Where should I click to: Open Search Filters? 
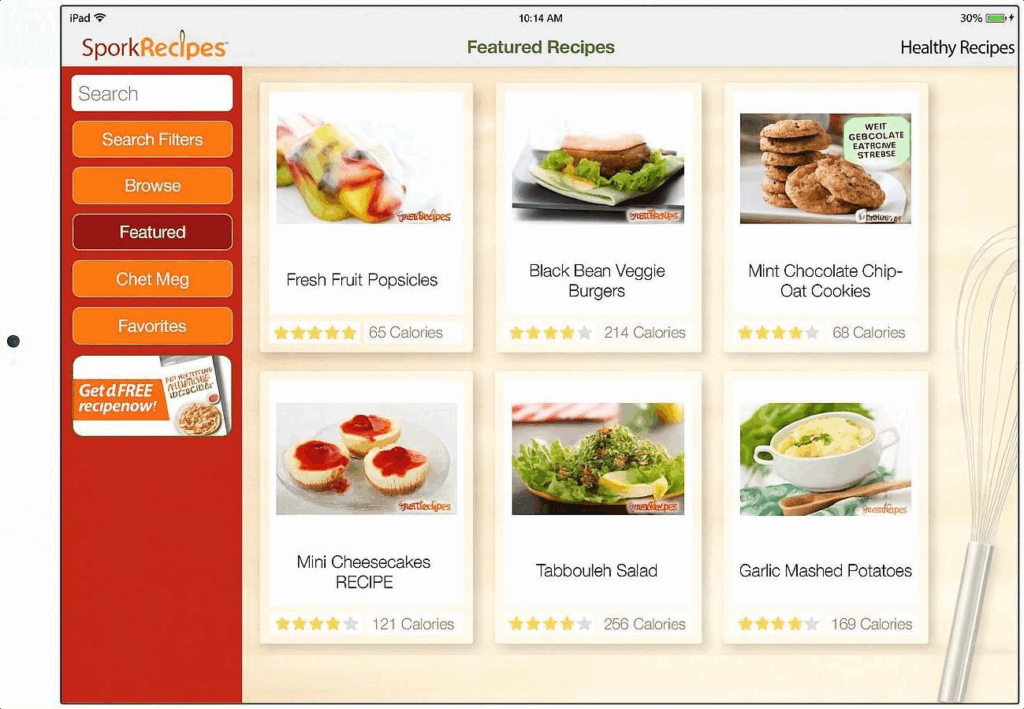click(152, 139)
